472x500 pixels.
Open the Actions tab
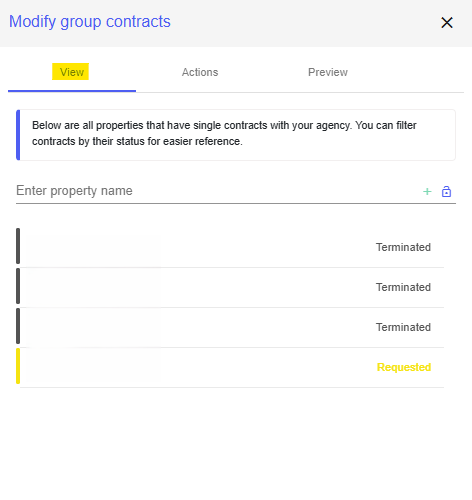pos(200,72)
